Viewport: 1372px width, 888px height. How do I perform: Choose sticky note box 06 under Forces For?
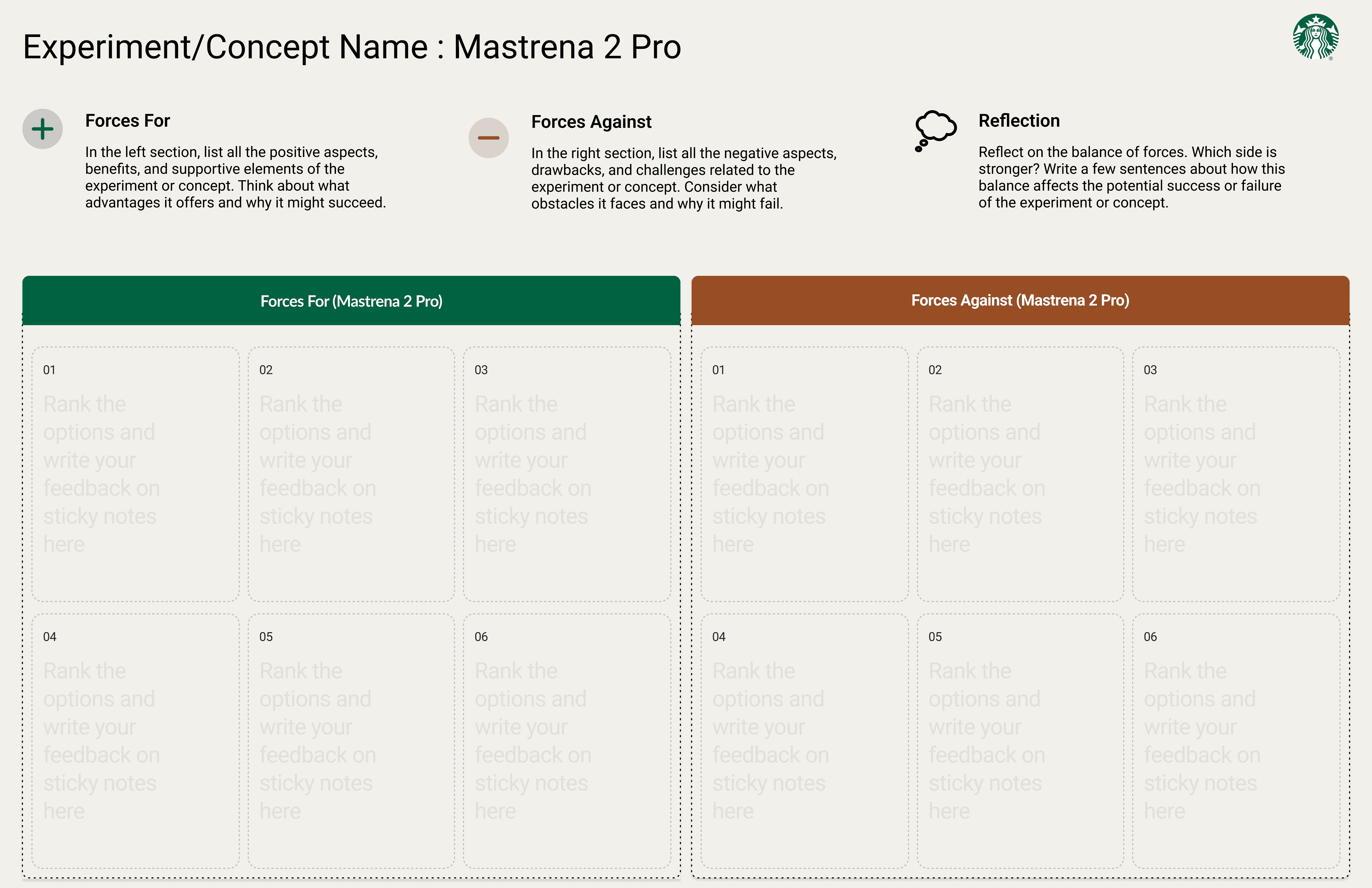(567, 741)
